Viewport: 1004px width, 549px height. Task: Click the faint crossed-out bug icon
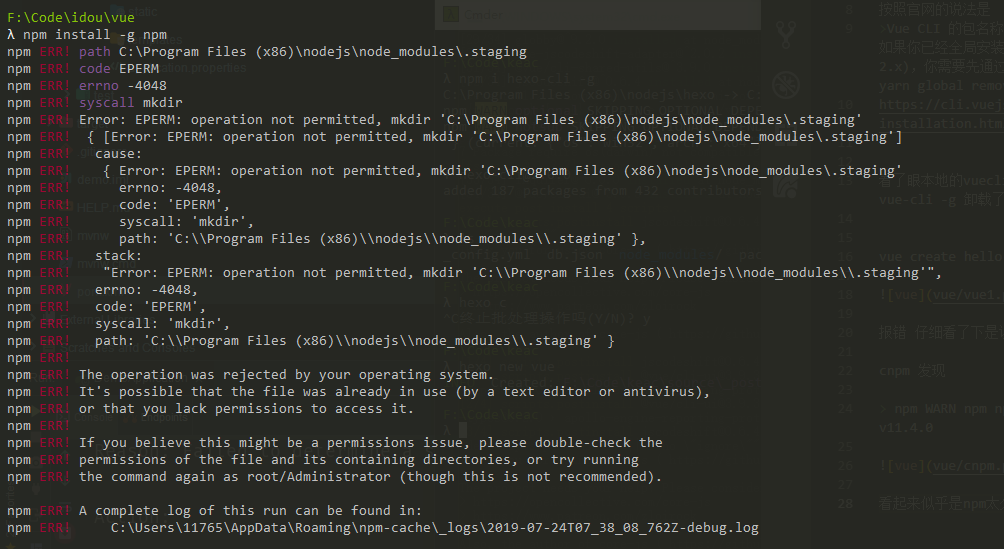(786, 85)
